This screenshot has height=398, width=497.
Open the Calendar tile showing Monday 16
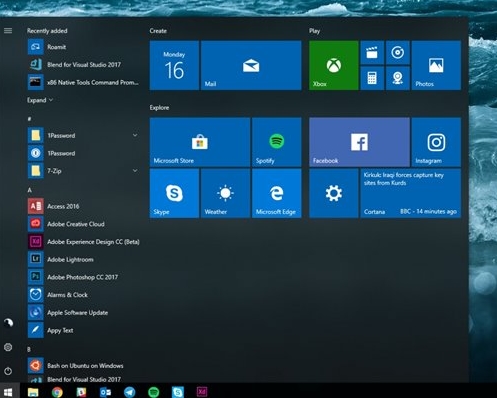(x=174, y=65)
